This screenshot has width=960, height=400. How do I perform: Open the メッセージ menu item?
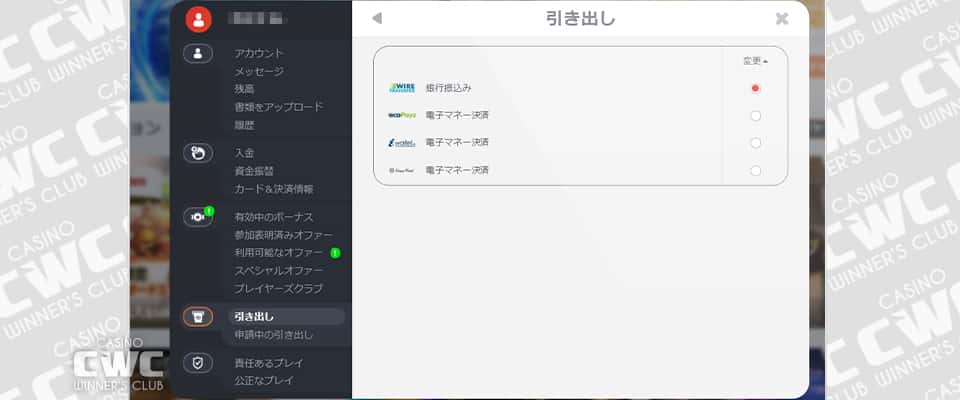click(x=259, y=71)
